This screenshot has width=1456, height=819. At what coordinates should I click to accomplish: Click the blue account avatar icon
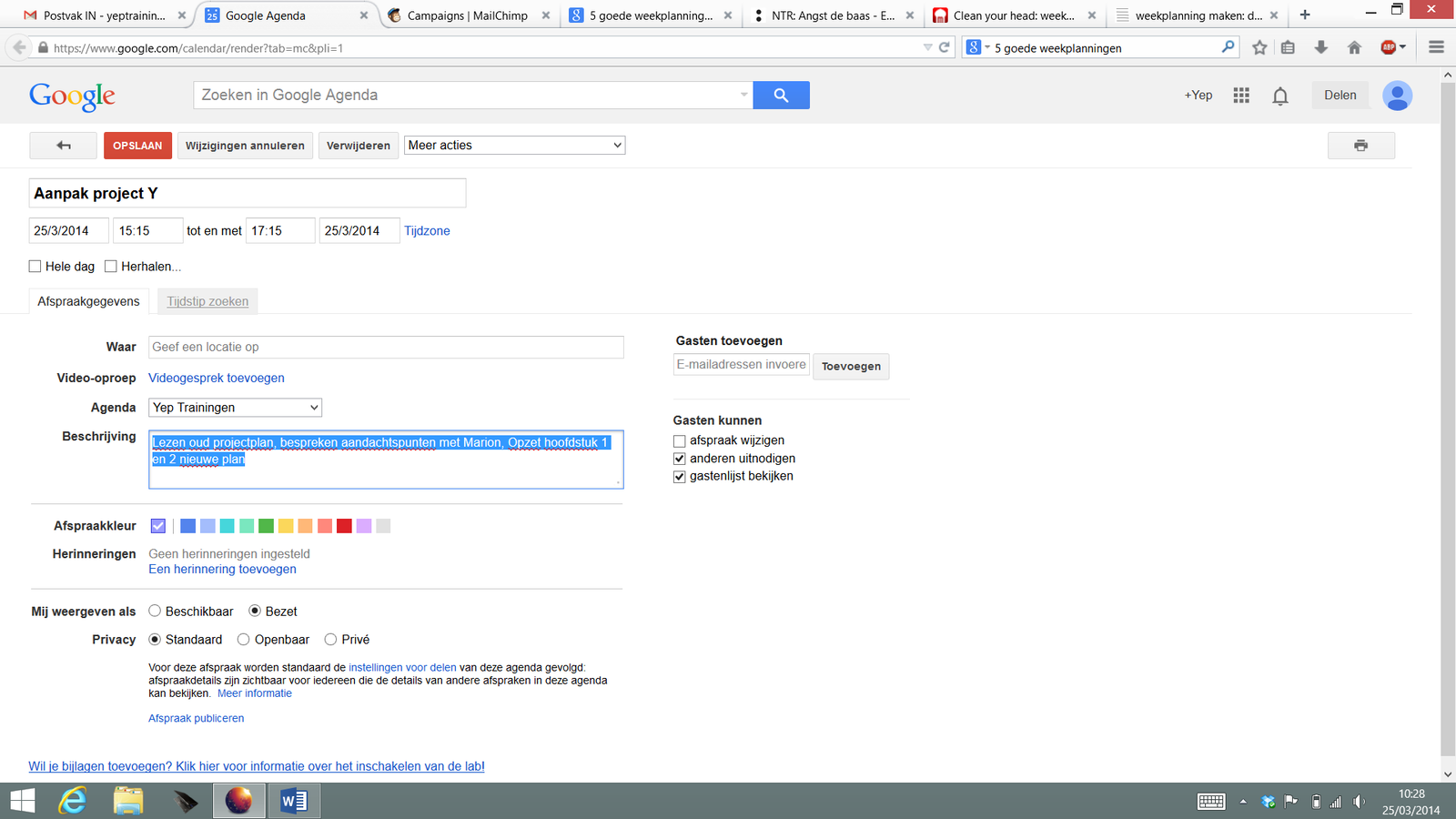pyautogui.click(x=1397, y=96)
